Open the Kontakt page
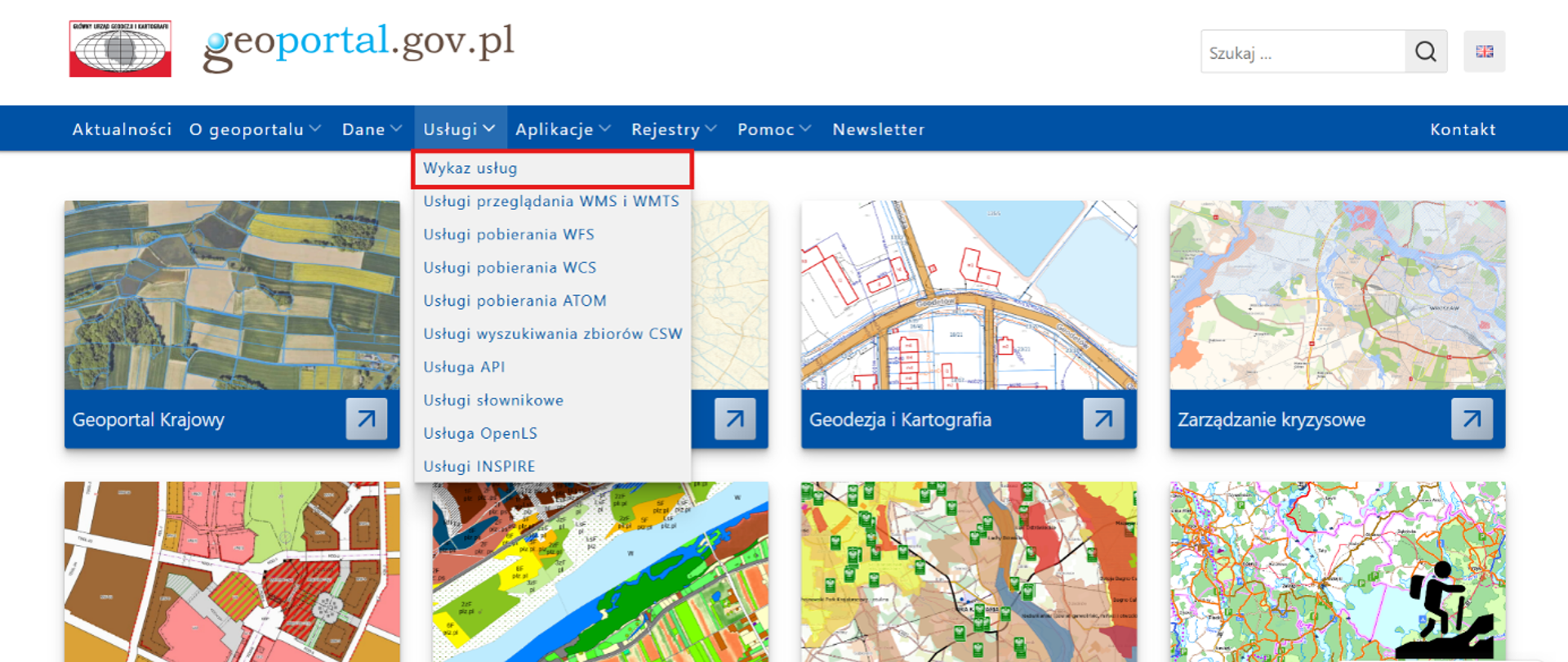 tap(1463, 129)
